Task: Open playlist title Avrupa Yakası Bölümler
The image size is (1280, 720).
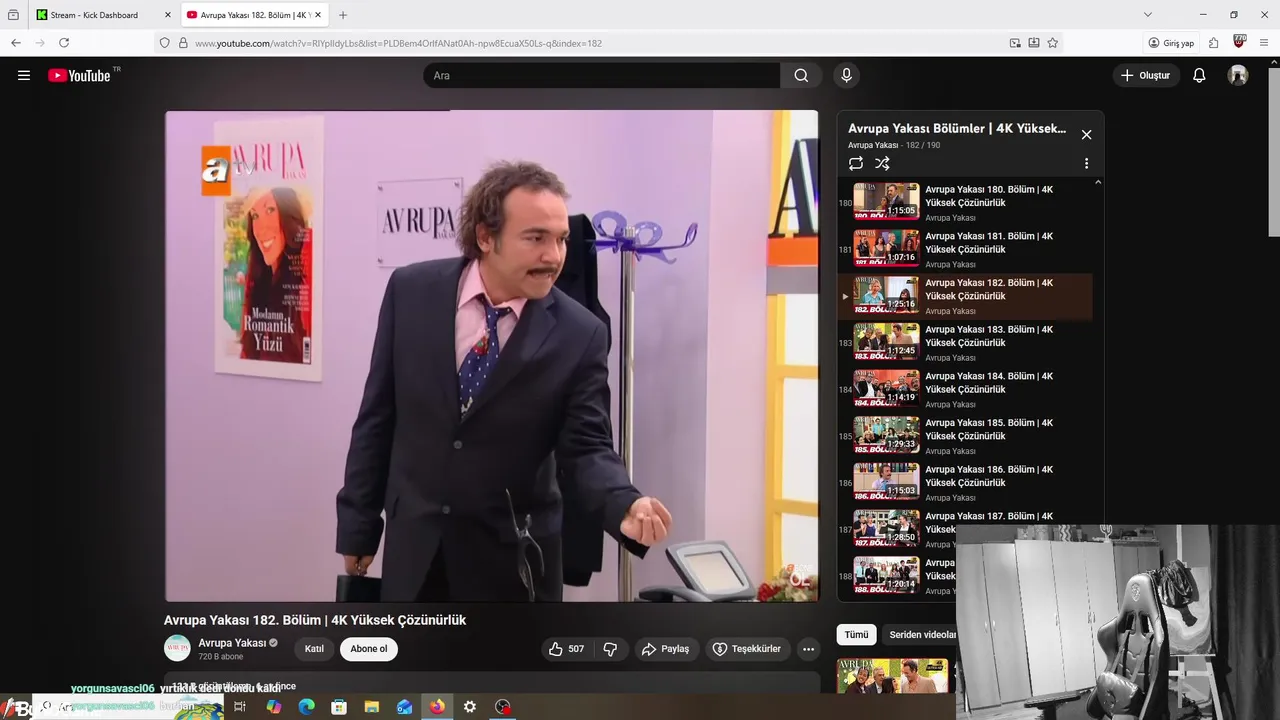Action: coord(957,129)
